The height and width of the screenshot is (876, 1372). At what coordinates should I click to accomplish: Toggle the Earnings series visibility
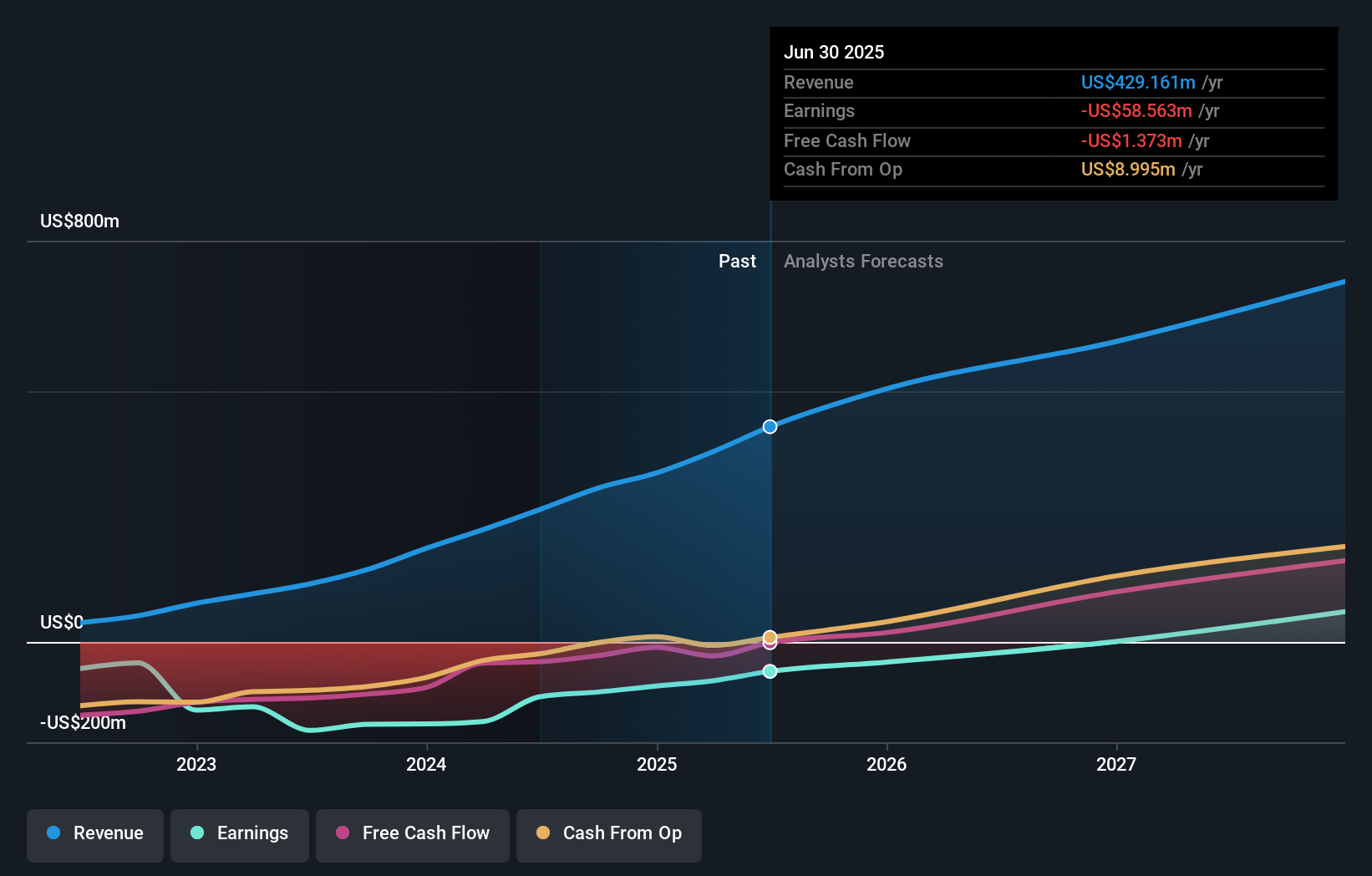240,833
